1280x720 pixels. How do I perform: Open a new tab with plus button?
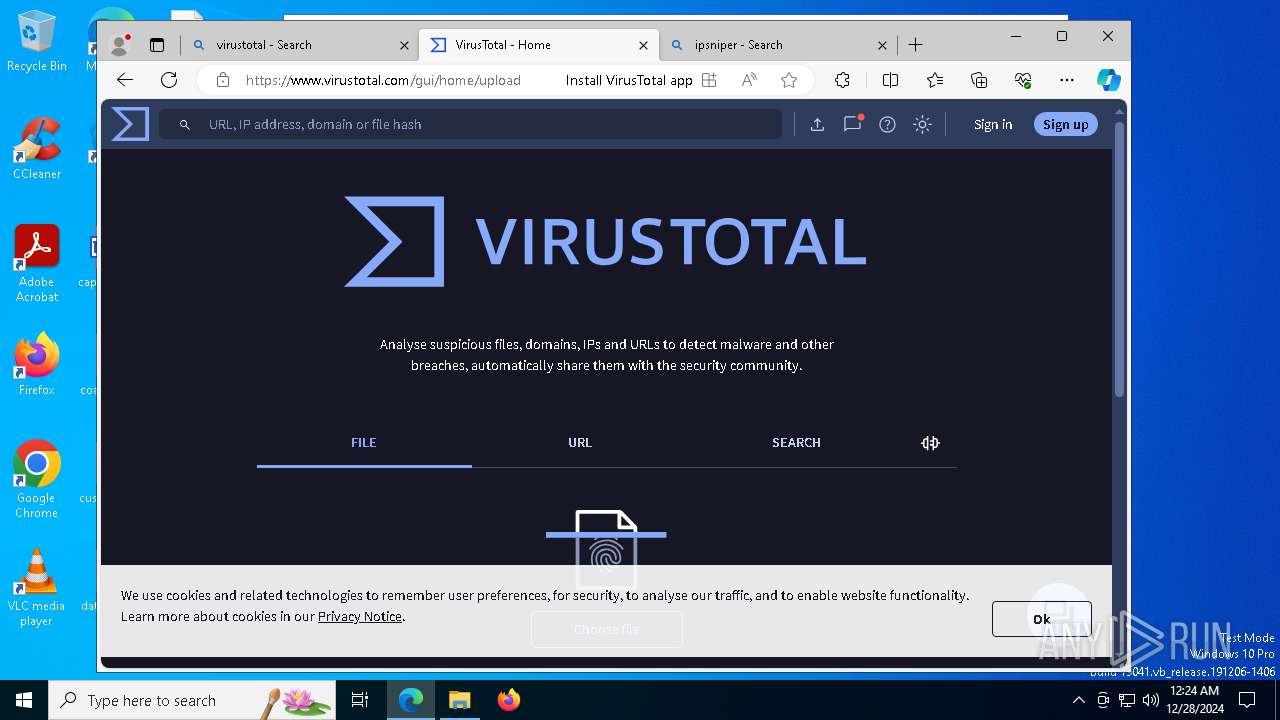915,44
